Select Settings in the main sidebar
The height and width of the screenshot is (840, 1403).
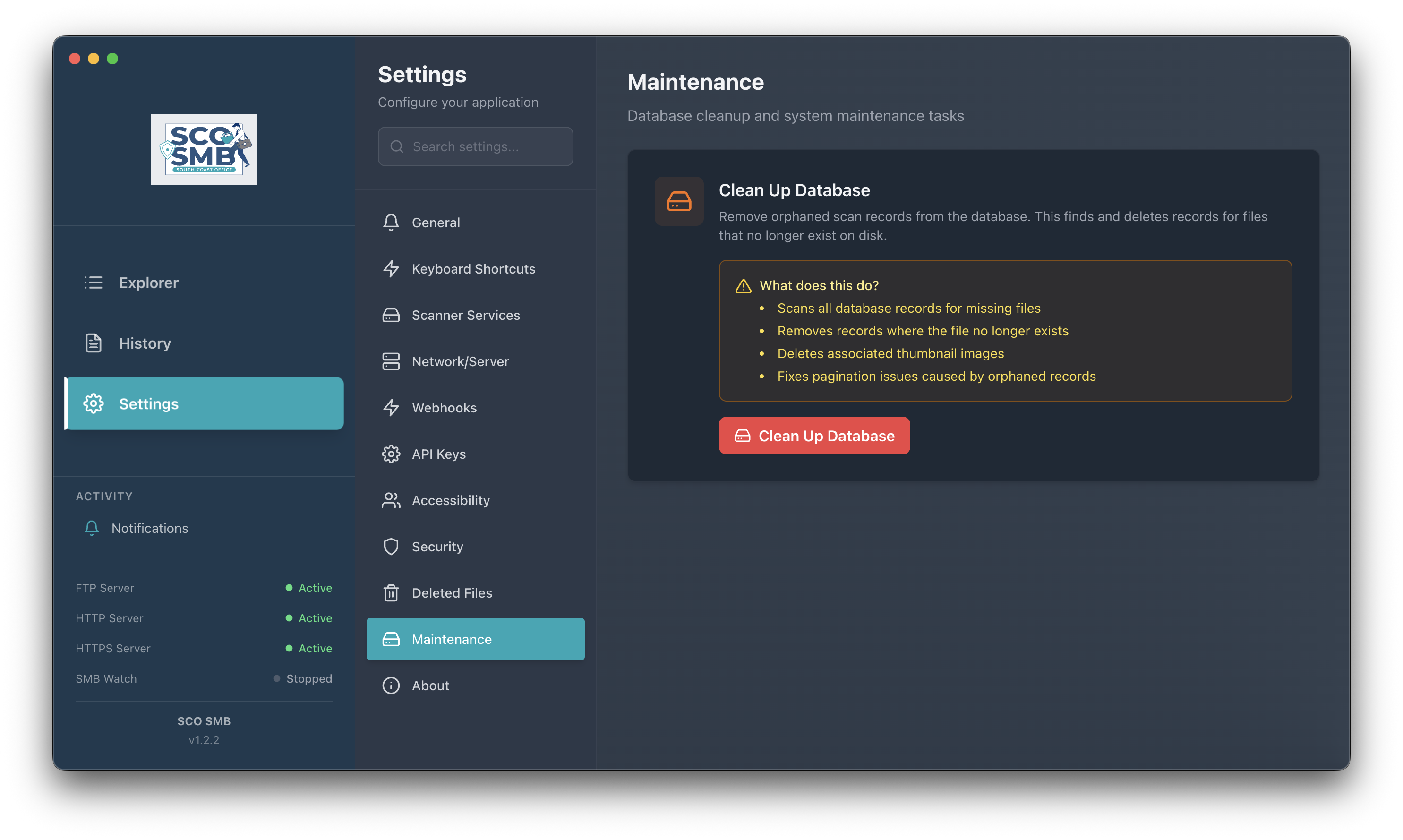[204, 403]
